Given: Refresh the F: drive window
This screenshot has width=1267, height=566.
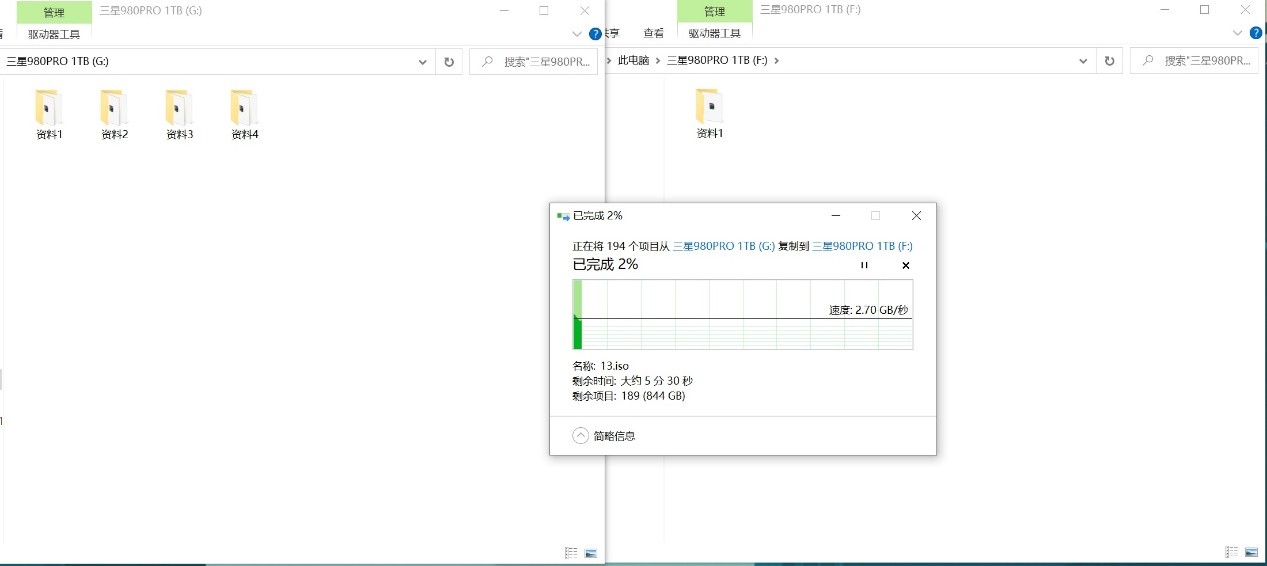Looking at the screenshot, I should pos(1109,61).
